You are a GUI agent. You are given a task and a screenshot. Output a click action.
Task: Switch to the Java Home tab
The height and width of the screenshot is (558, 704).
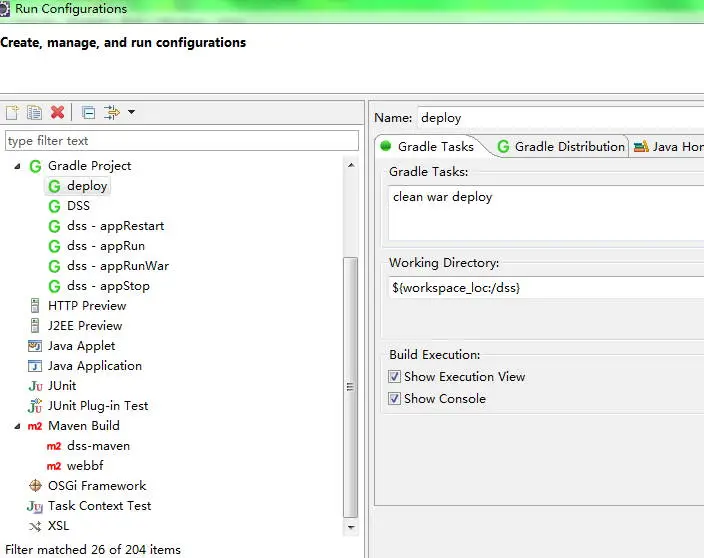(x=668, y=146)
